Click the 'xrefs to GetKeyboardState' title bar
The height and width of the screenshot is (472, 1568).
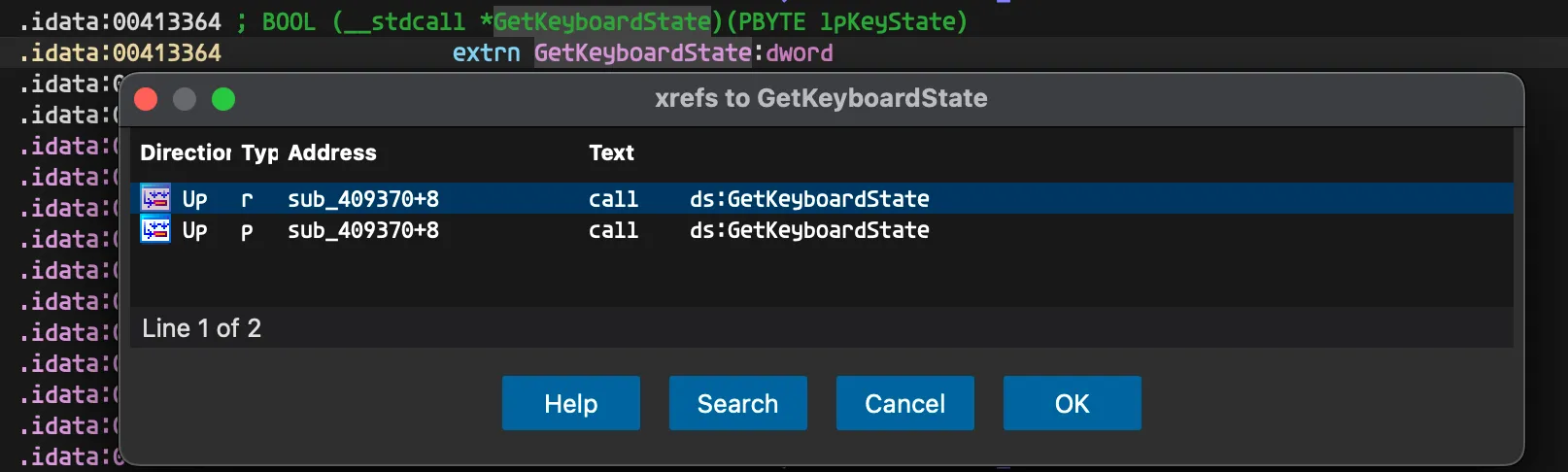821,98
